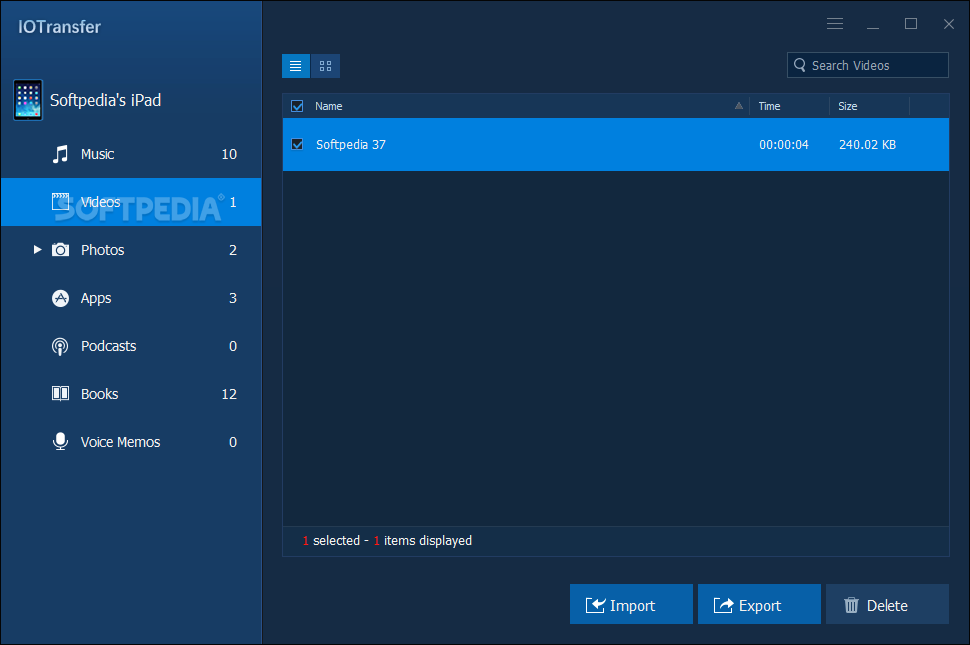Click the Export arrow icon

click(723, 605)
